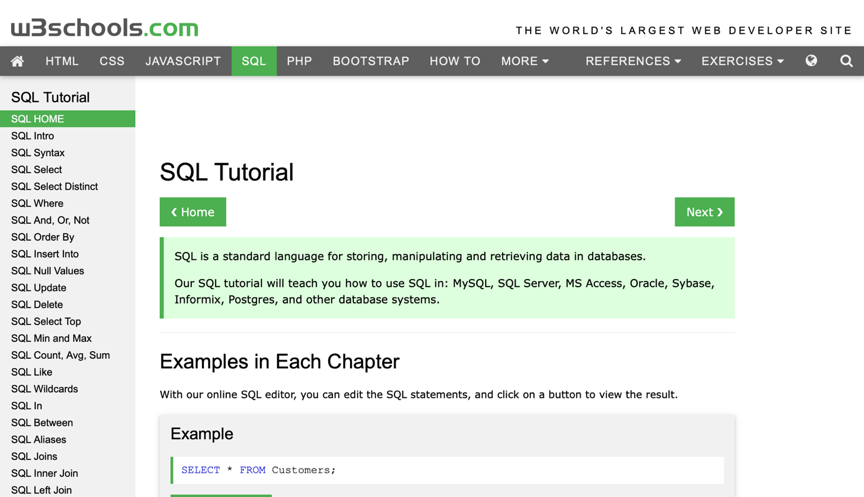Click the search magnifier icon
Screen dimensions: 864x497
(x=846, y=61)
